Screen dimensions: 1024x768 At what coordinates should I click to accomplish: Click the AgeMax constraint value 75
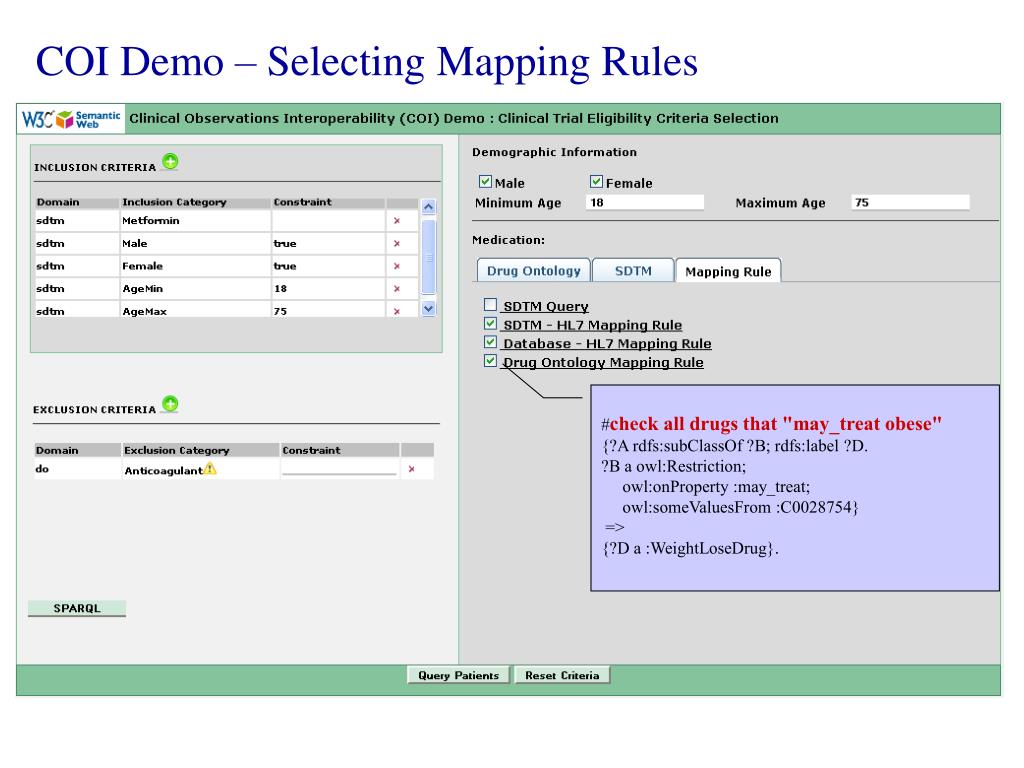click(x=280, y=312)
